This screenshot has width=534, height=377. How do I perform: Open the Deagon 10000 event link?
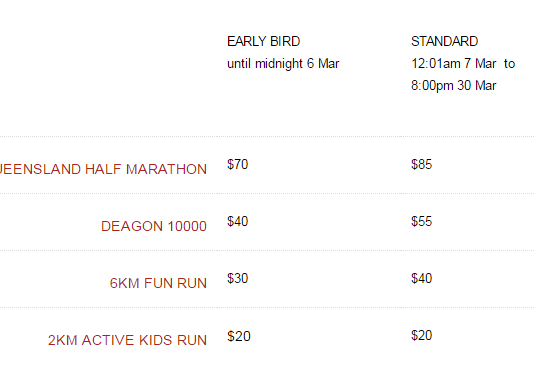pyautogui.click(x=154, y=226)
